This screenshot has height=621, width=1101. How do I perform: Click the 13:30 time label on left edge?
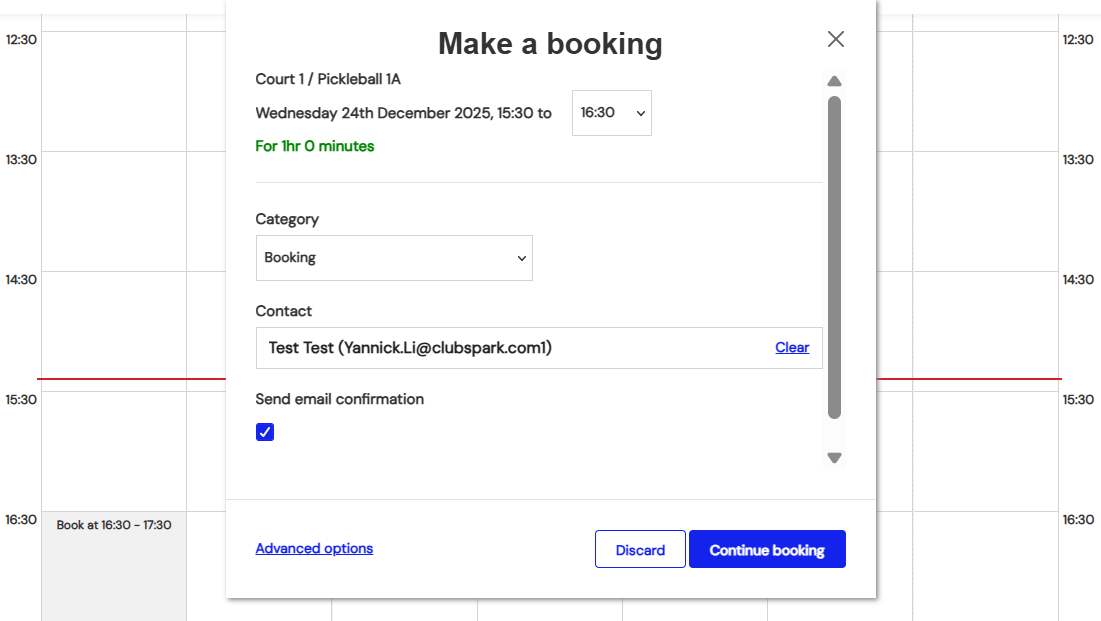tap(21, 160)
